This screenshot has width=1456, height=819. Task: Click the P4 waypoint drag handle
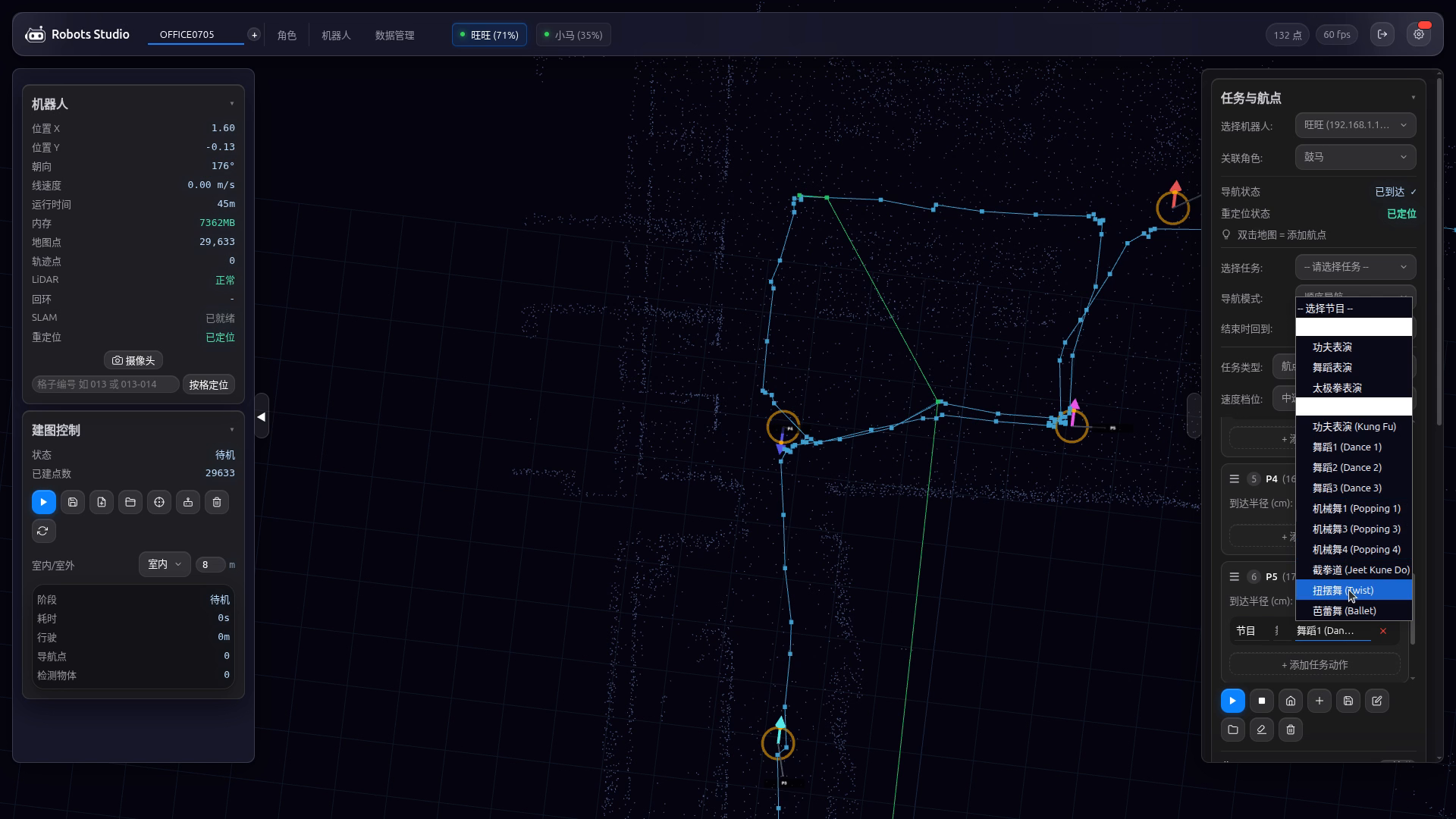1235,479
